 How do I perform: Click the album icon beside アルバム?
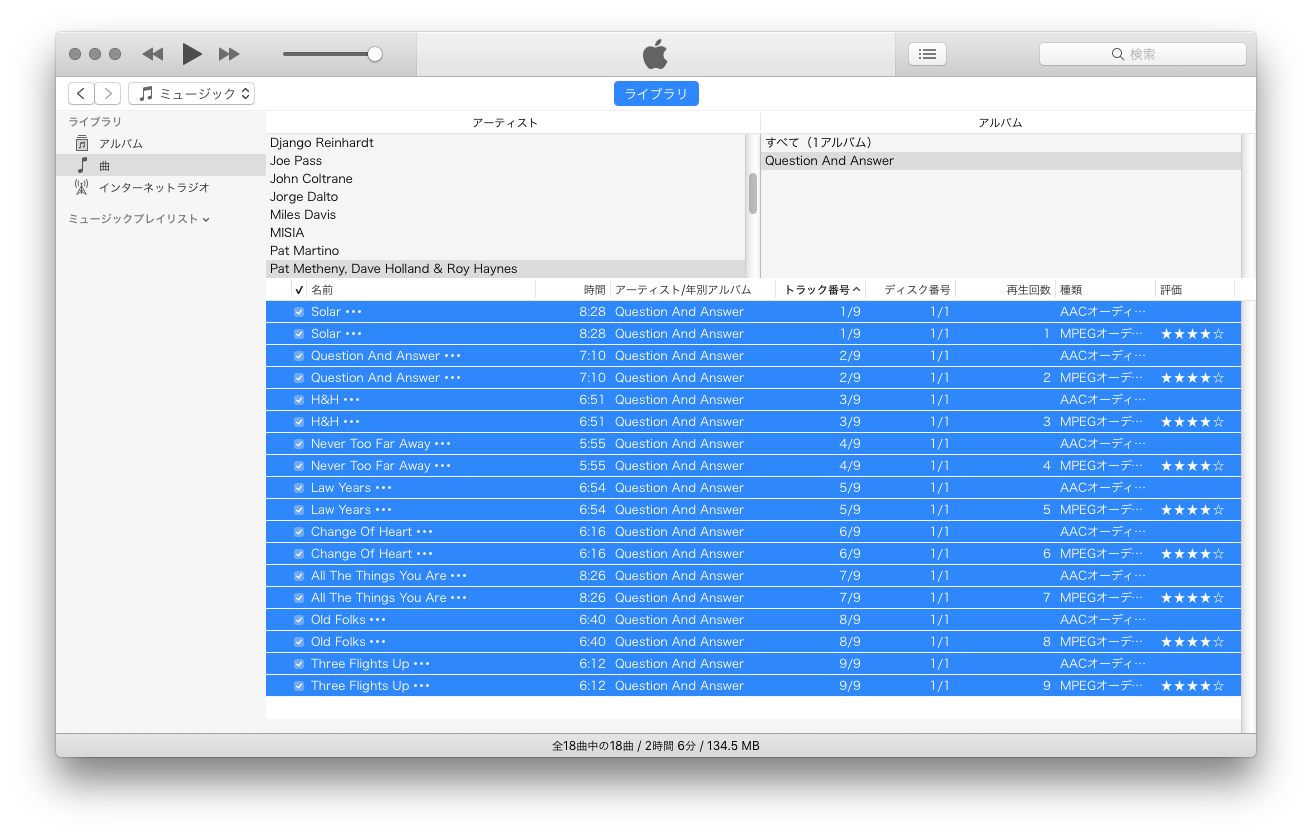coord(82,144)
